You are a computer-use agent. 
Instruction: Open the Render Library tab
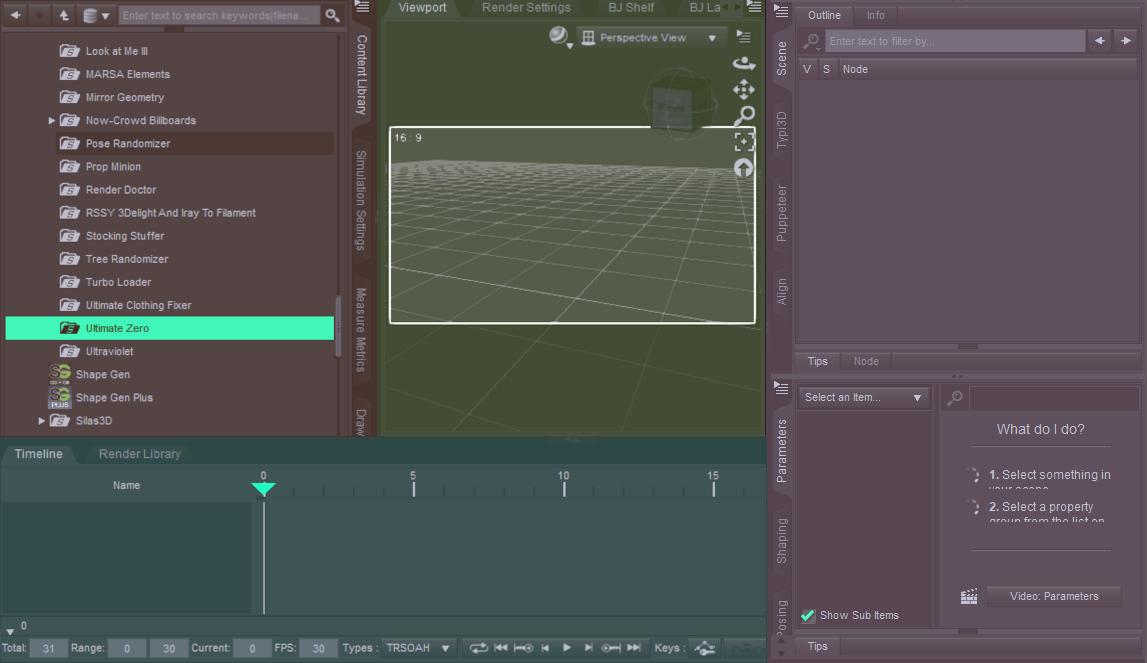coord(140,454)
